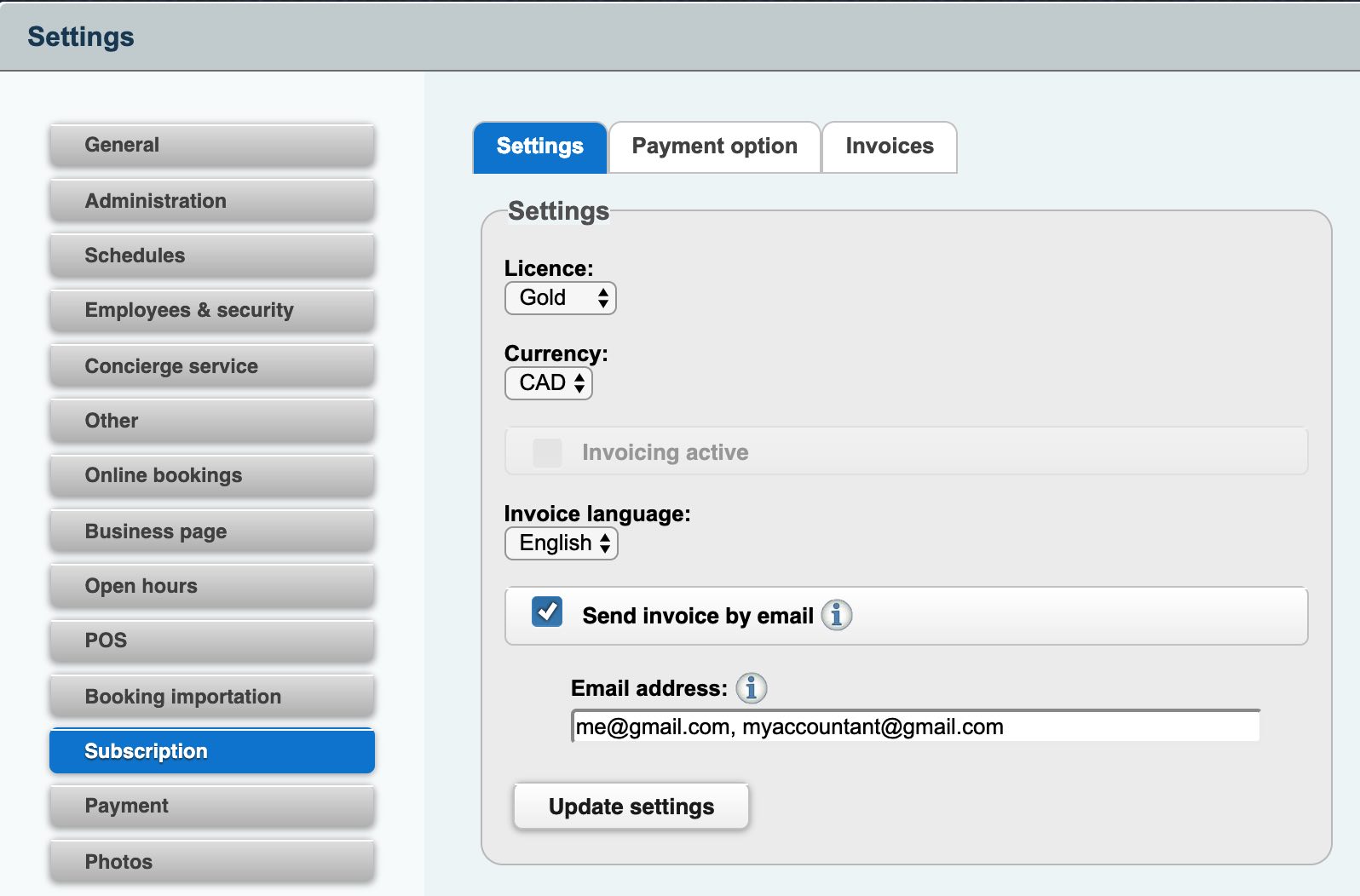Switch to the Invoices tab
Viewport: 1360px width, 896px height.
[890, 147]
